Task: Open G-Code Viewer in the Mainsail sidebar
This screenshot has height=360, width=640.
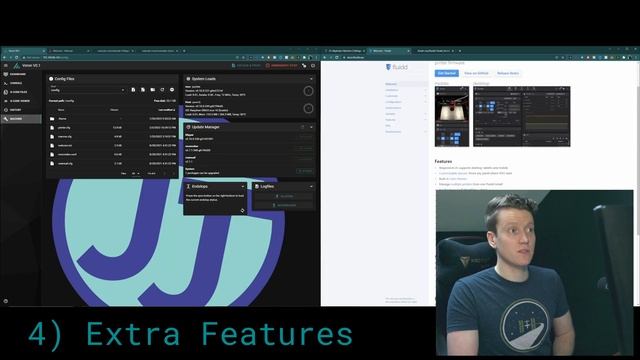Action: 20,101
